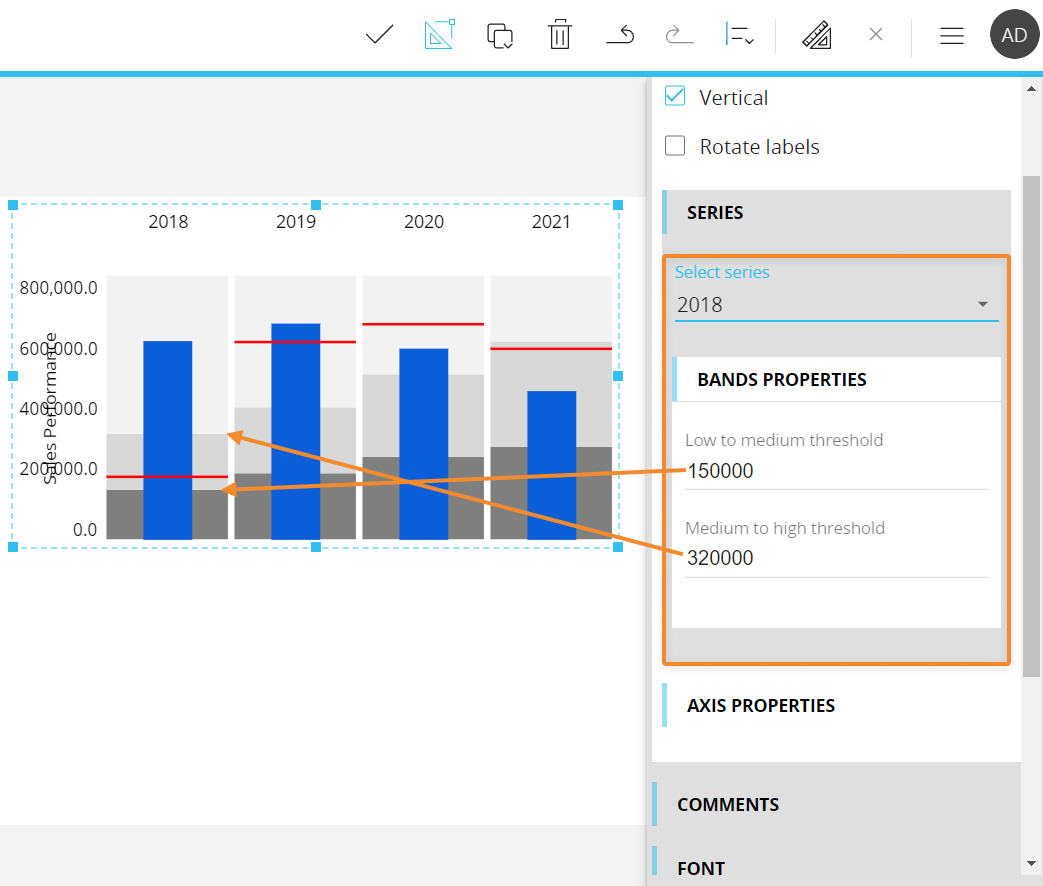Click the blue triangle design-mode icon
The image size is (1043, 886).
[x=440, y=36]
